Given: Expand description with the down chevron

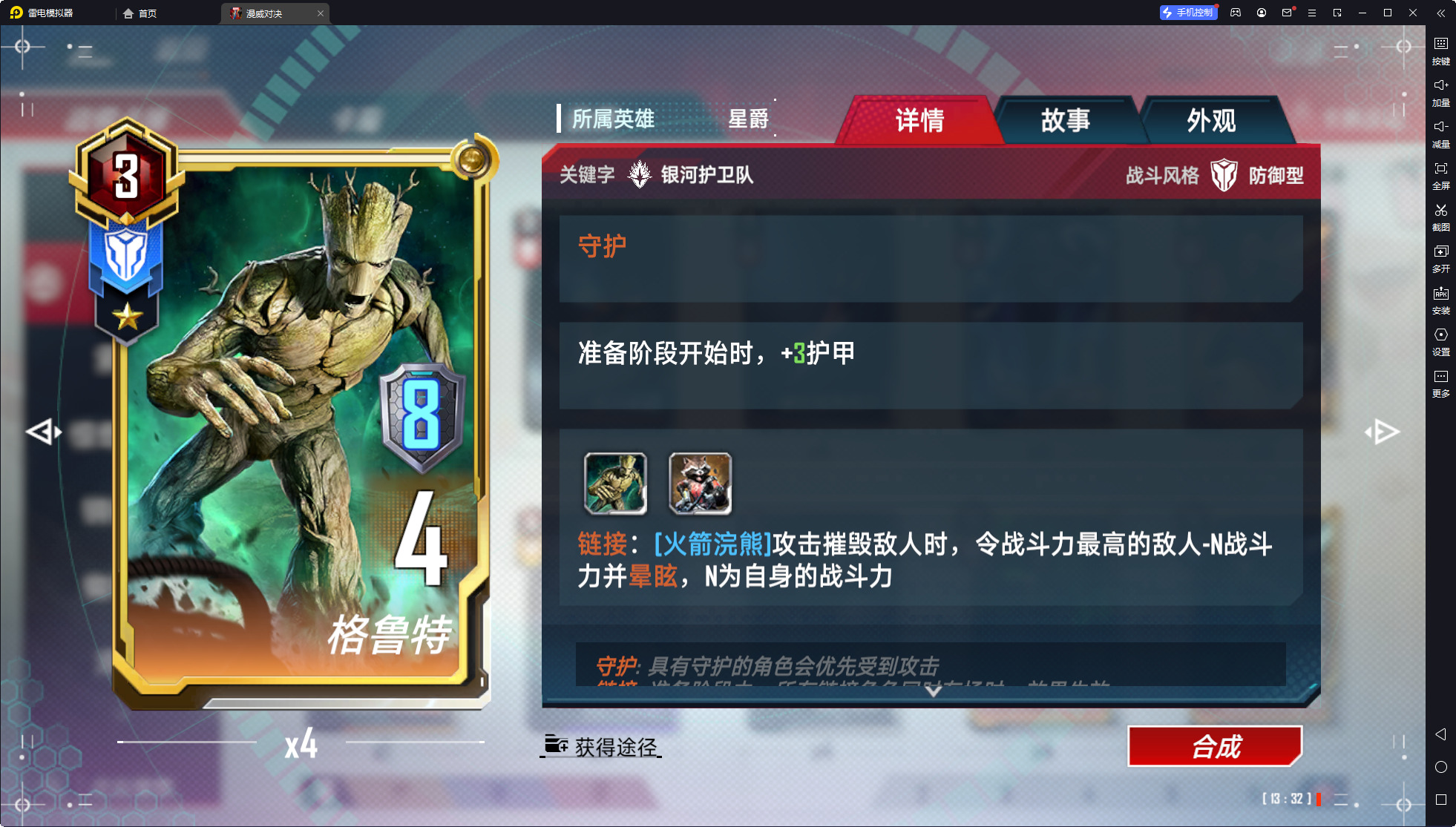Looking at the screenshot, I should click(x=934, y=691).
